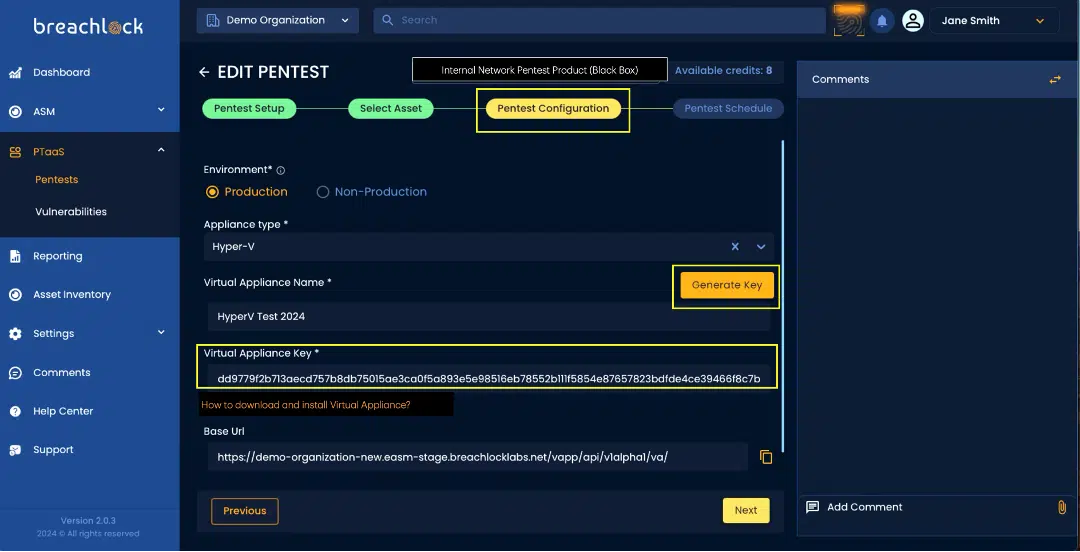Viewport: 1080px width, 552px height.
Task: Click the Available credits: 8 text
Action: click(723, 70)
